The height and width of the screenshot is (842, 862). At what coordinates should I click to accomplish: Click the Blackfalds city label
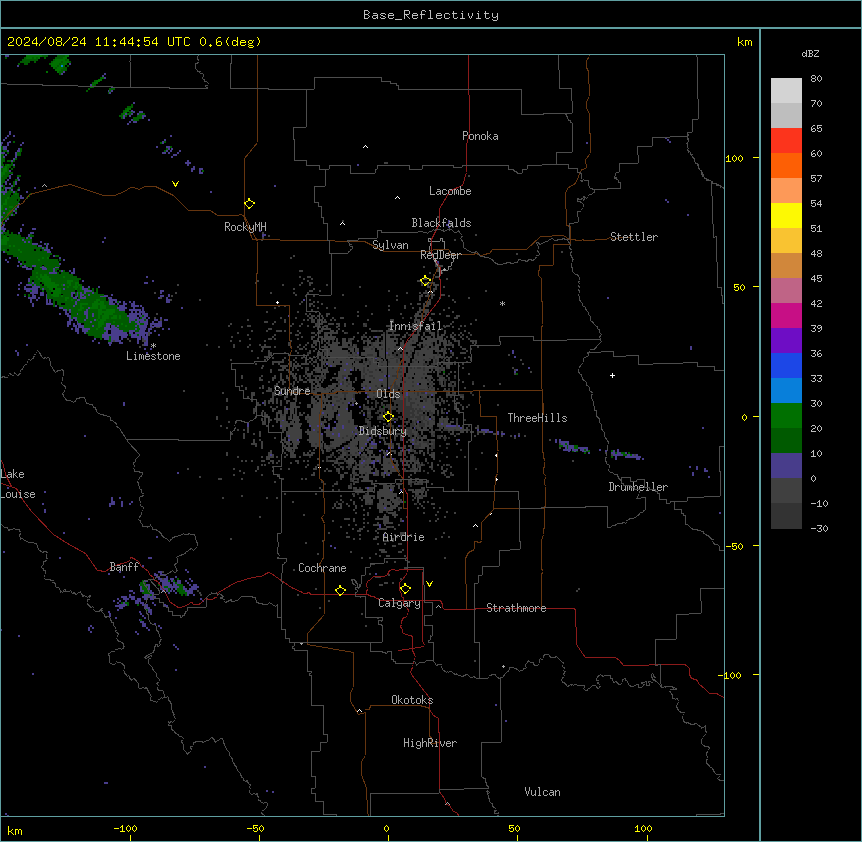[x=441, y=223]
